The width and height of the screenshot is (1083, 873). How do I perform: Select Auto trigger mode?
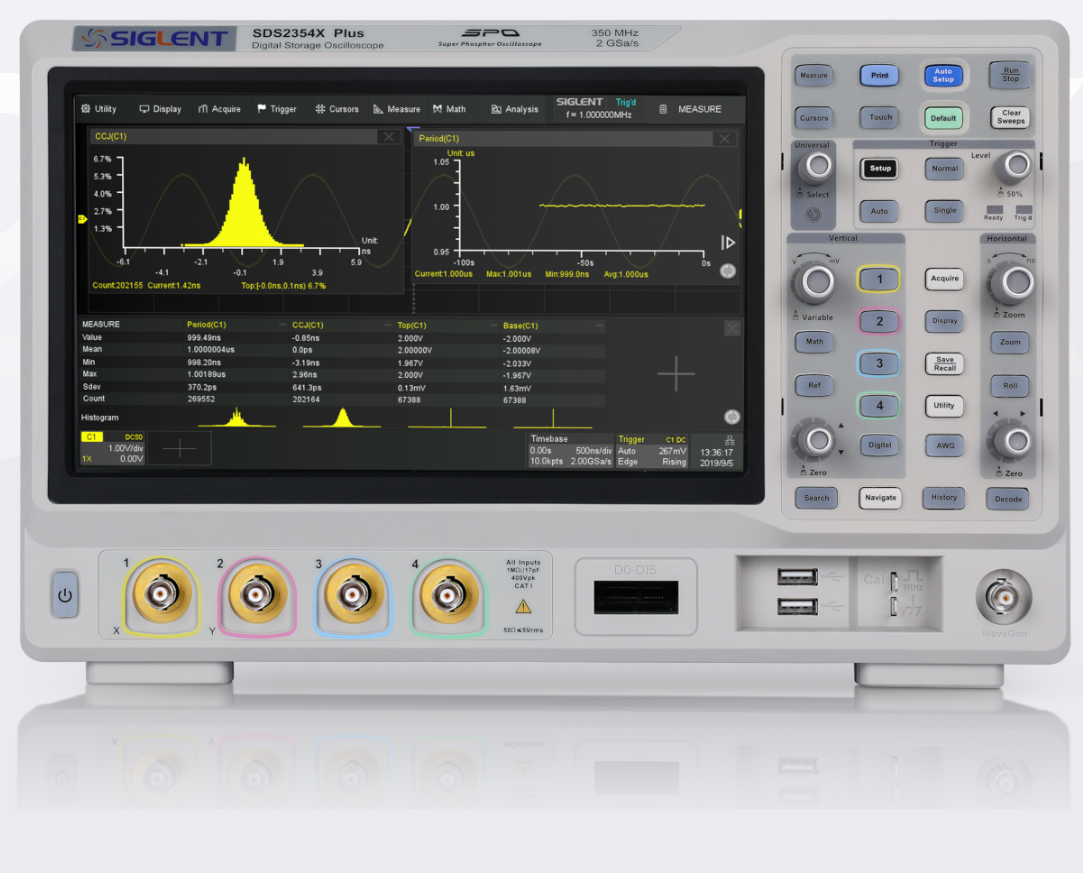point(879,211)
